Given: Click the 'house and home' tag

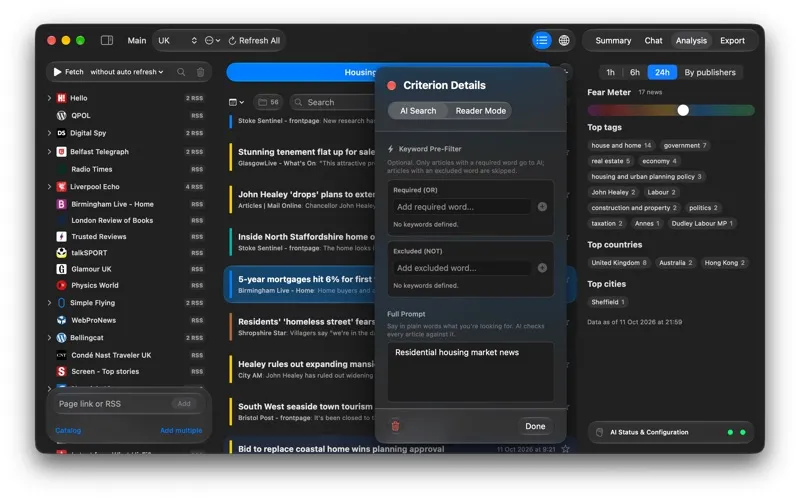Looking at the screenshot, I should pos(621,145).
